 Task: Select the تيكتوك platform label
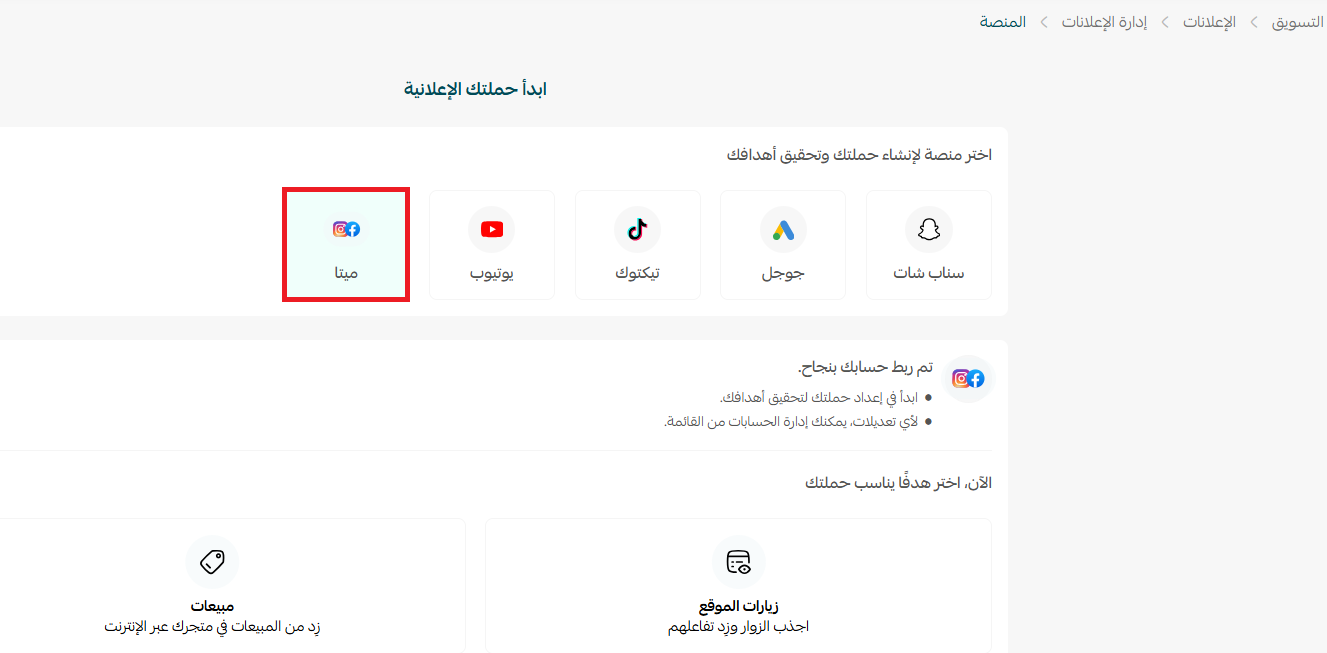pos(637,273)
